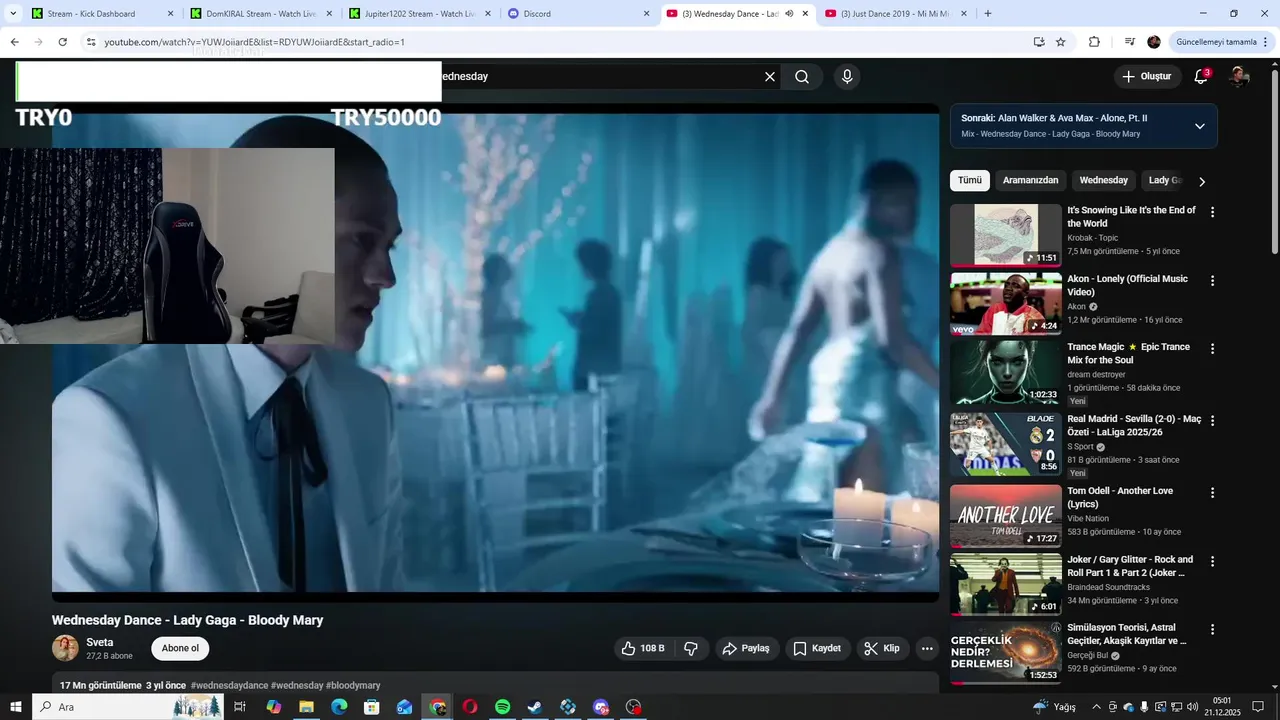1280x720 pixels.
Task: Open options menu for Trance Magic video
Action: click(1213, 349)
